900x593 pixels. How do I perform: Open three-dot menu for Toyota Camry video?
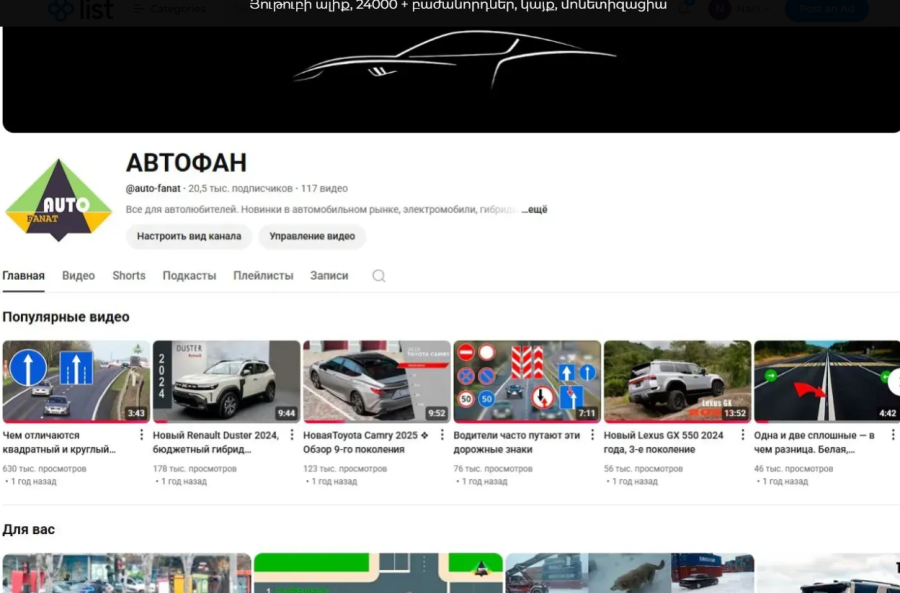click(442, 435)
